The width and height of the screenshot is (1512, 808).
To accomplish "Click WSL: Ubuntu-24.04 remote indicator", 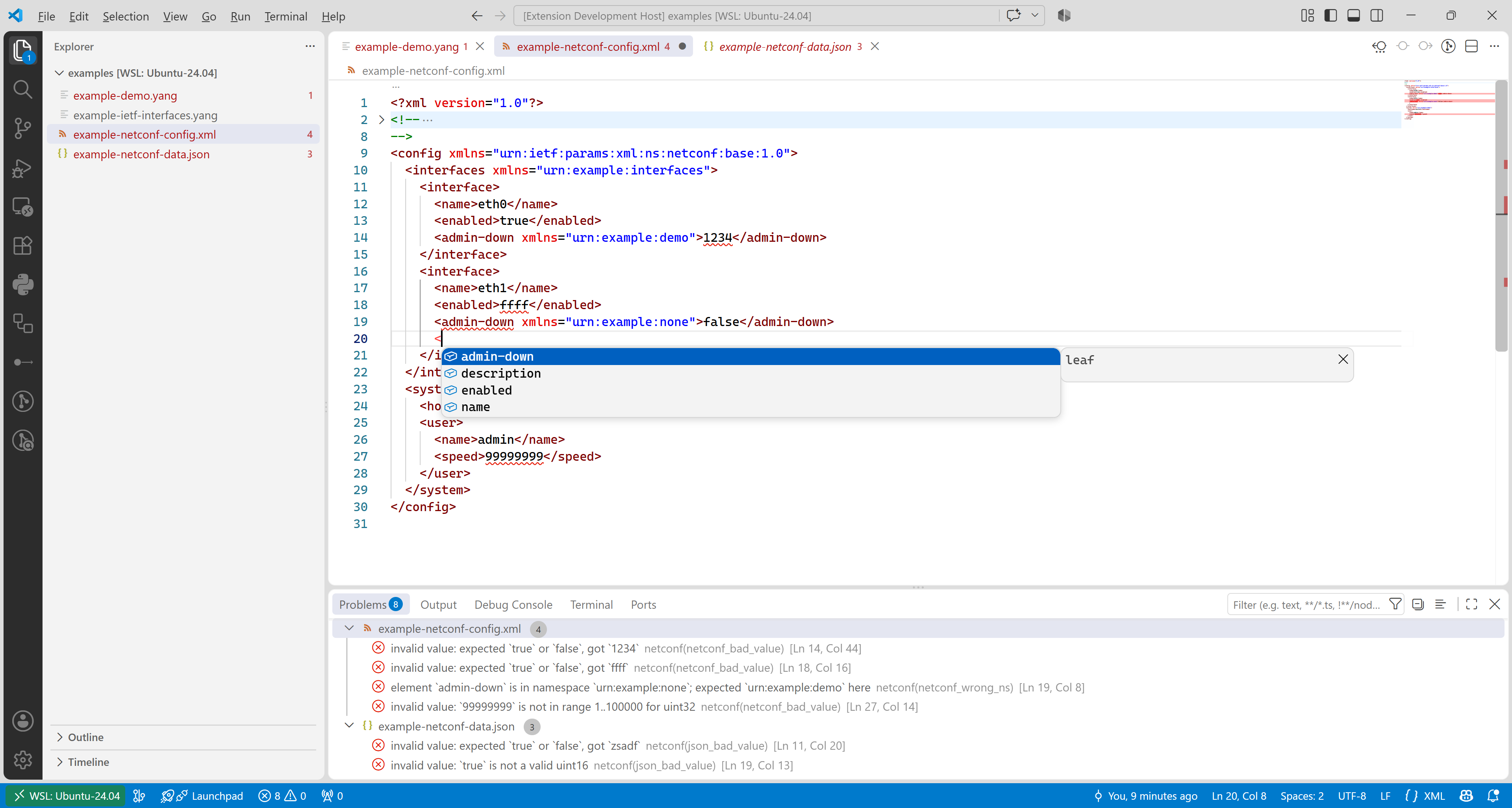I will pyautogui.click(x=66, y=796).
